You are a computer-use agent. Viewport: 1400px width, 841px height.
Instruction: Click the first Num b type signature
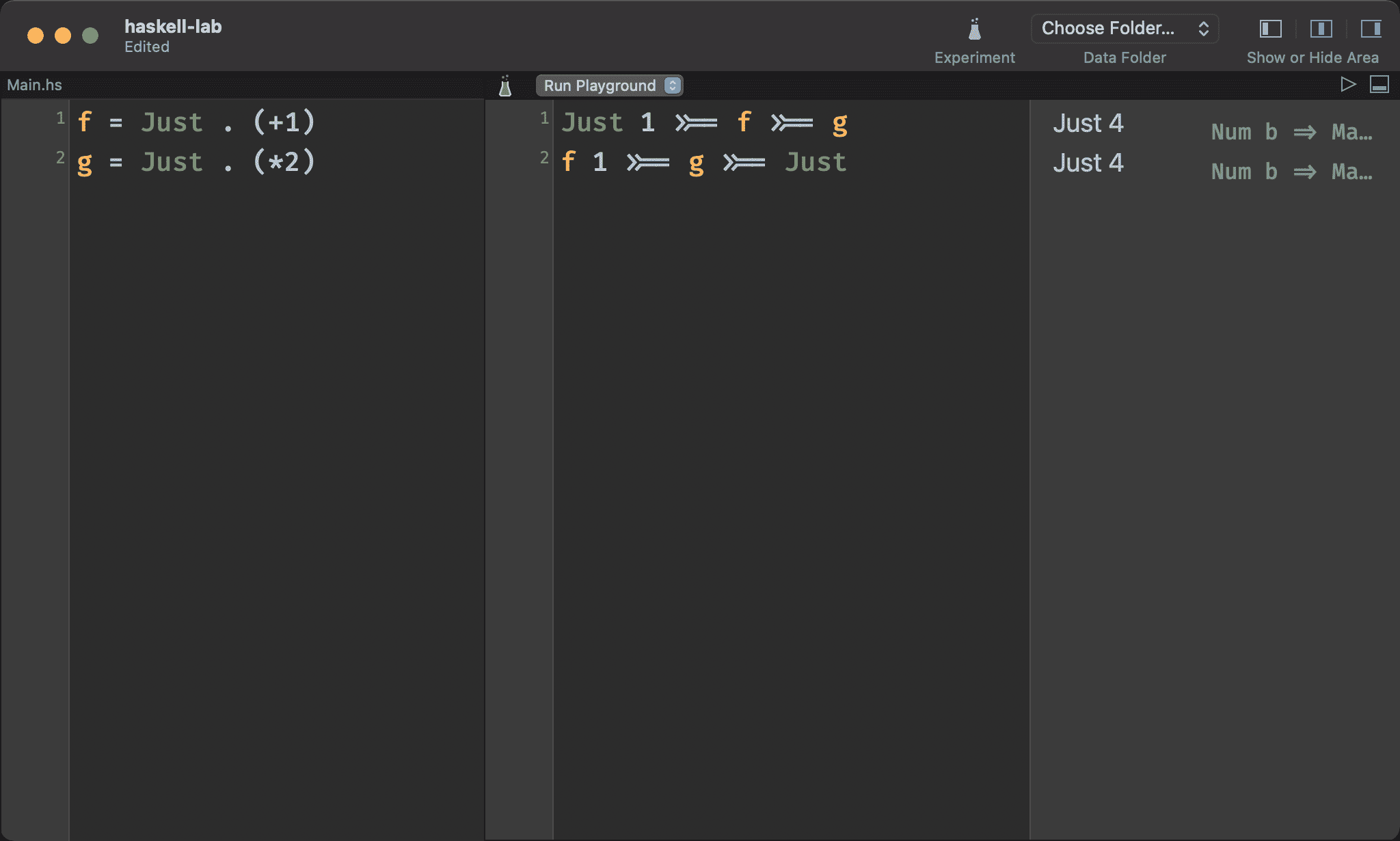(1291, 131)
